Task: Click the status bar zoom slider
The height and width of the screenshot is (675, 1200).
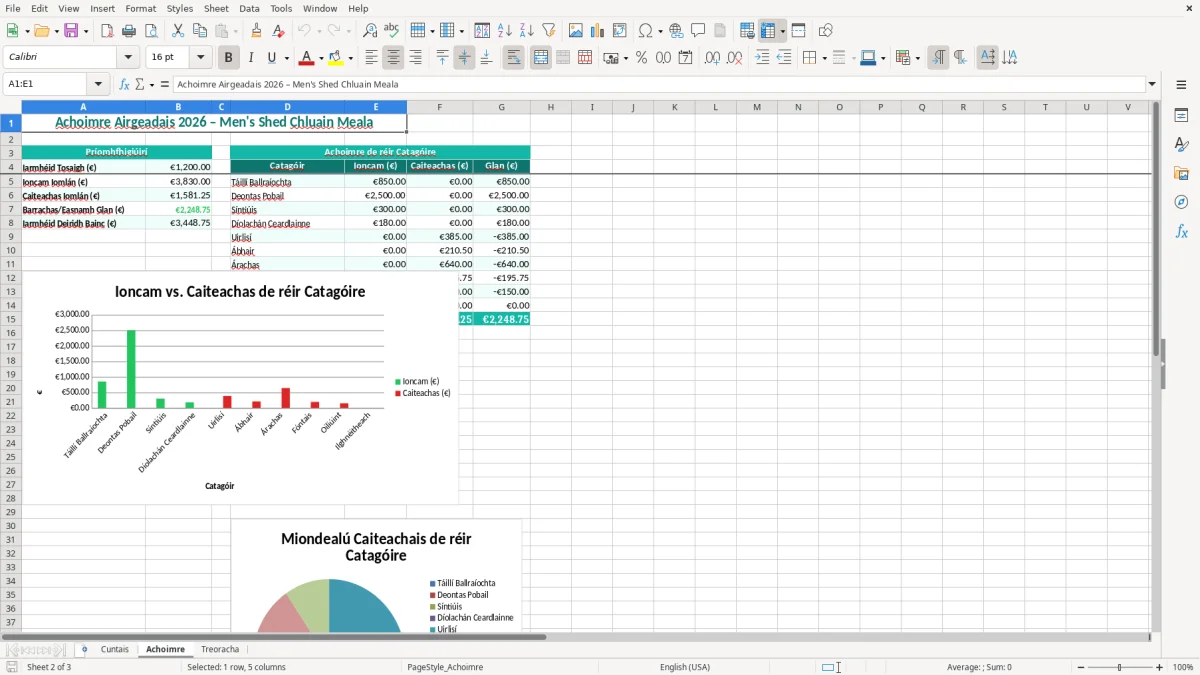Action: click(1119, 667)
